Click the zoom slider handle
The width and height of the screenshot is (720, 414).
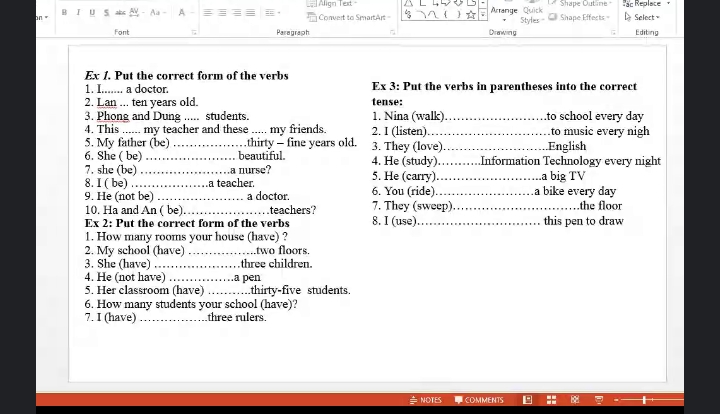(646, 400)
